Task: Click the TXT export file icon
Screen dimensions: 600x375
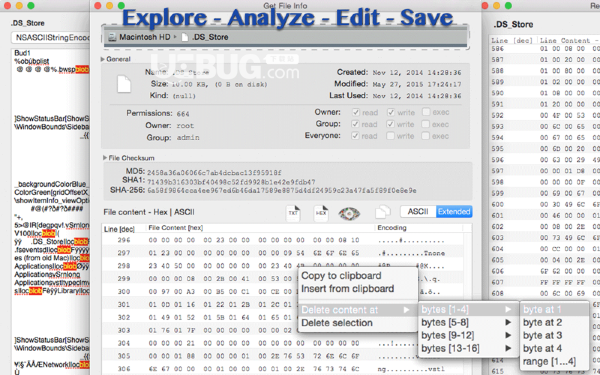Action: [x=293, y=213]
